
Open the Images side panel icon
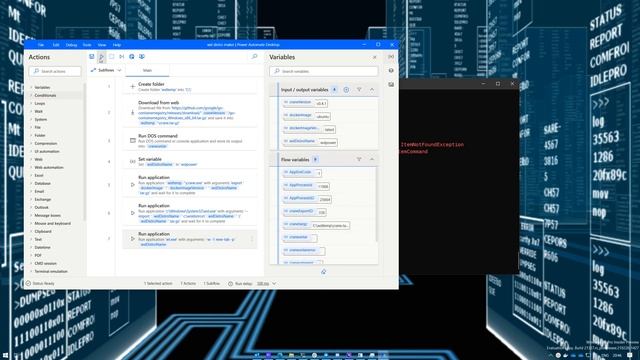(391, 84)
